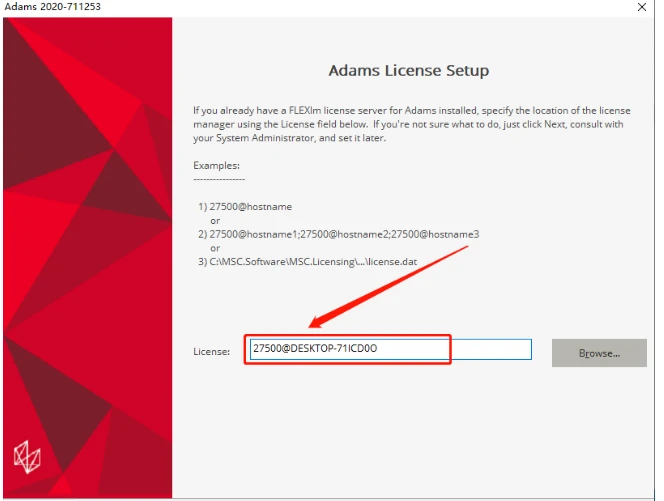
Task: Click the 'Adams 2020-711253' window title
Action: point(53,6)
